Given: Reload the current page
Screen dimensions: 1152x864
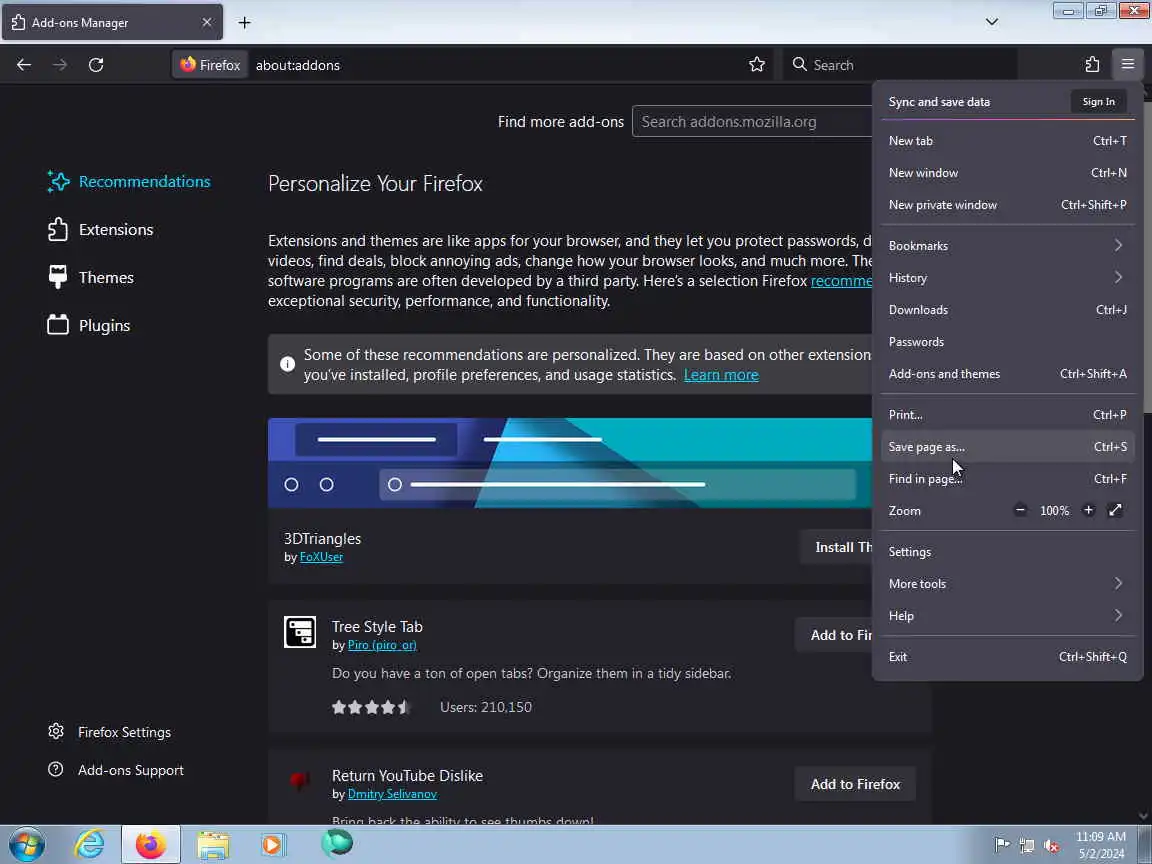Looking at the screenshot, I should pos(96,65).
